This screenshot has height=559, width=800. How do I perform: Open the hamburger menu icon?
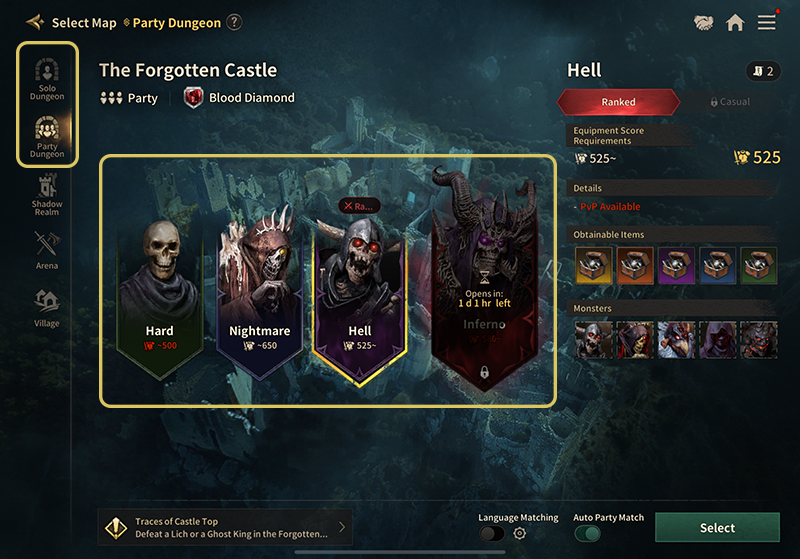(766, 22)
